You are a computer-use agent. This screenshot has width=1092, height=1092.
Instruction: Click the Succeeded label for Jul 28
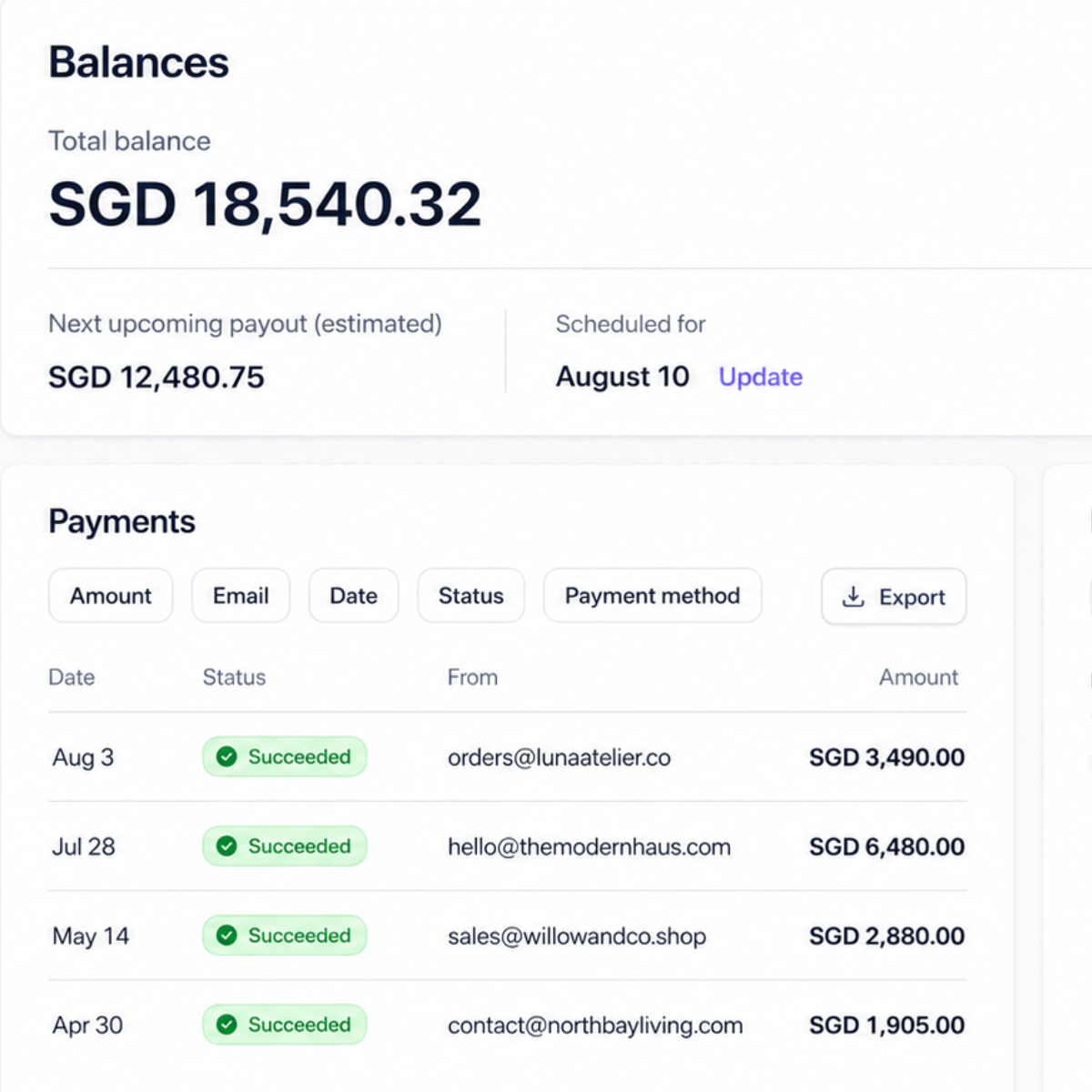(x=299, y=845)
